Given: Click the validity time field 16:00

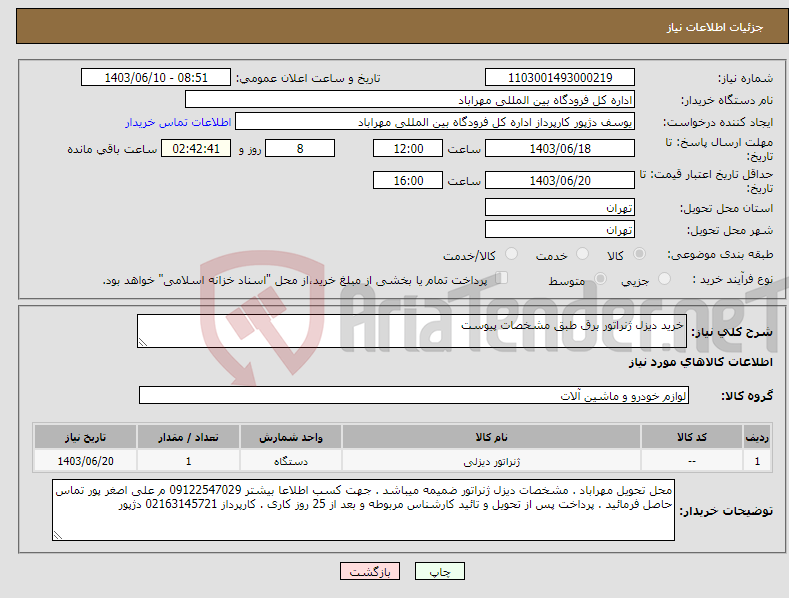Looking at the screenshot, I should tap(408, 180).
